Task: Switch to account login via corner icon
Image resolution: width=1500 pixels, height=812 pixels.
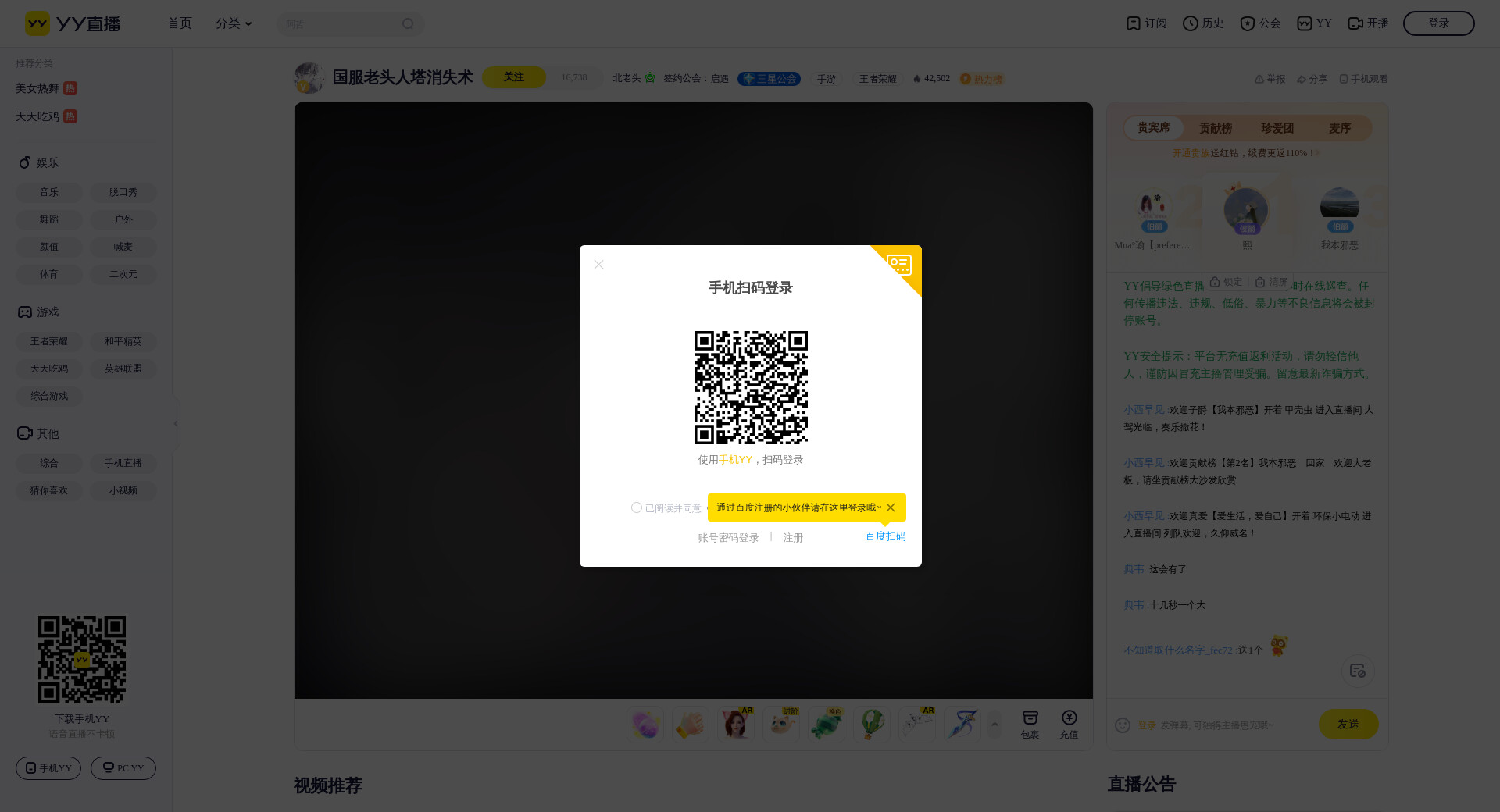Action: (x=900, y=265)
